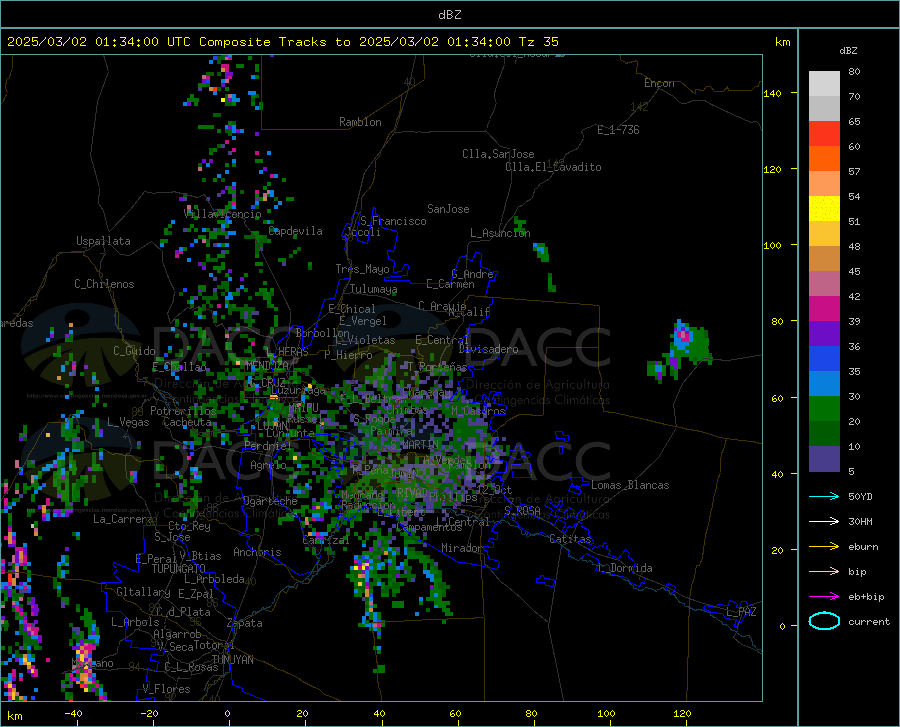The height and width of the screenshot is (727, 900).
Task: Click the Potrerillos map label
Action: pos(183,411)
